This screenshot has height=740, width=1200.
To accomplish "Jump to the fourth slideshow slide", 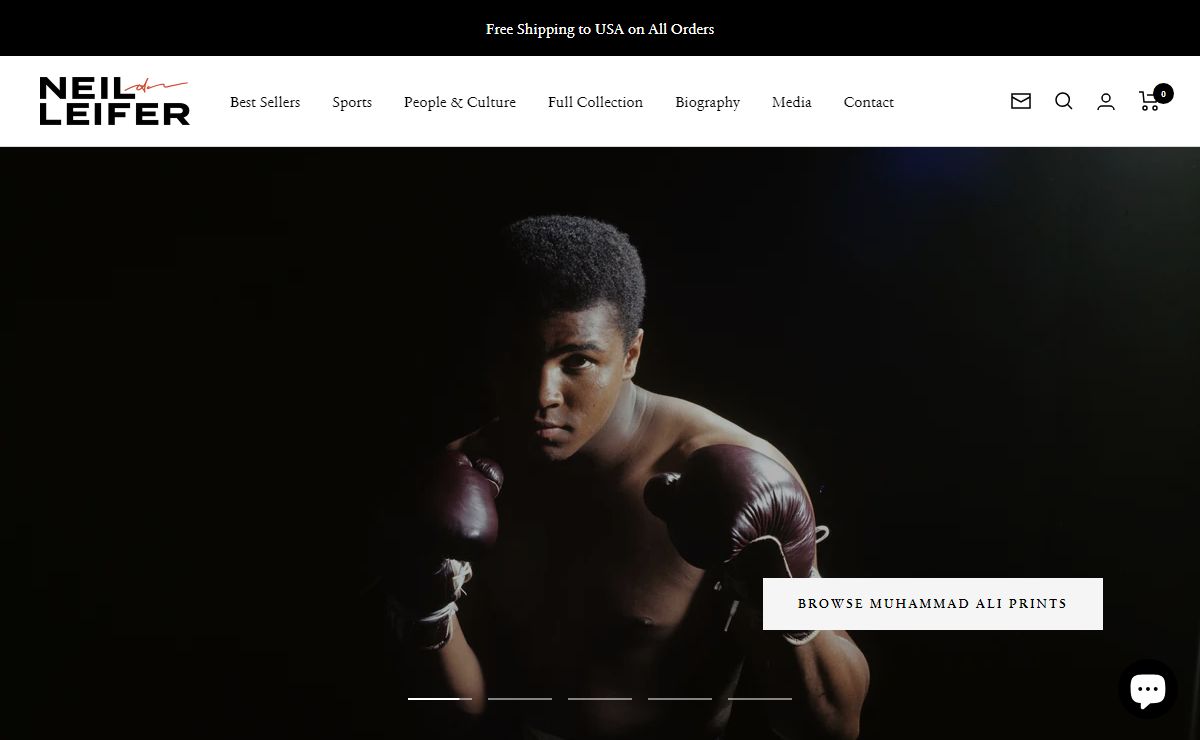I will (680, 698).
